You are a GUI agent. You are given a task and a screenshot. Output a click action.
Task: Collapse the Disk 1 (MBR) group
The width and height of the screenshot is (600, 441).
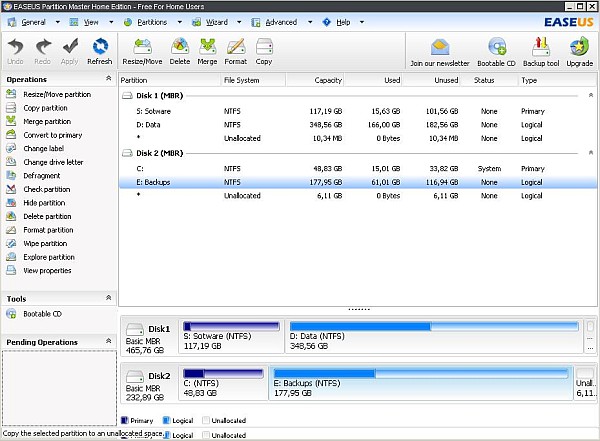click(x=591, y=95)
